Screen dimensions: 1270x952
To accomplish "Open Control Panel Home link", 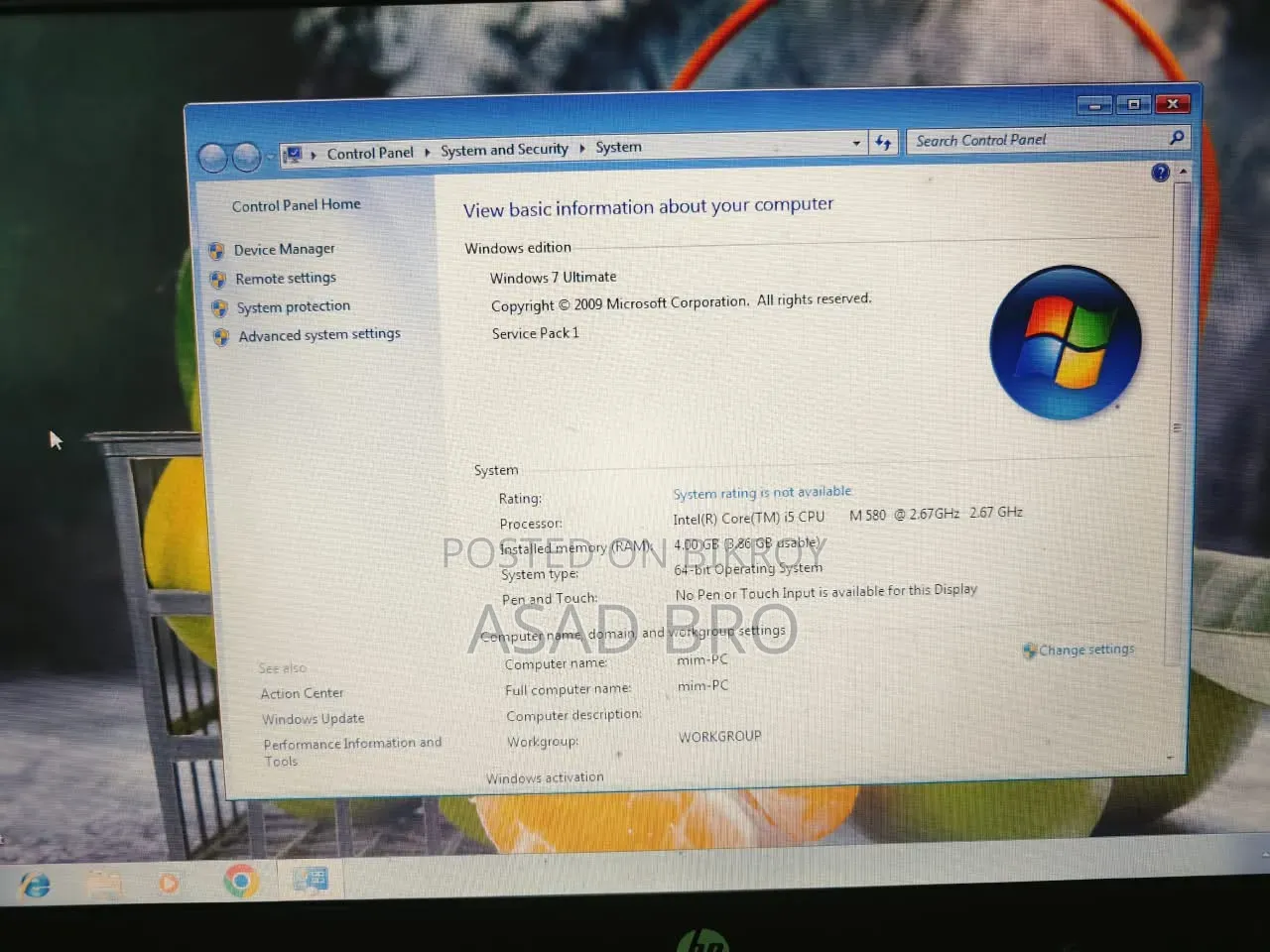I will pos(296,205).
